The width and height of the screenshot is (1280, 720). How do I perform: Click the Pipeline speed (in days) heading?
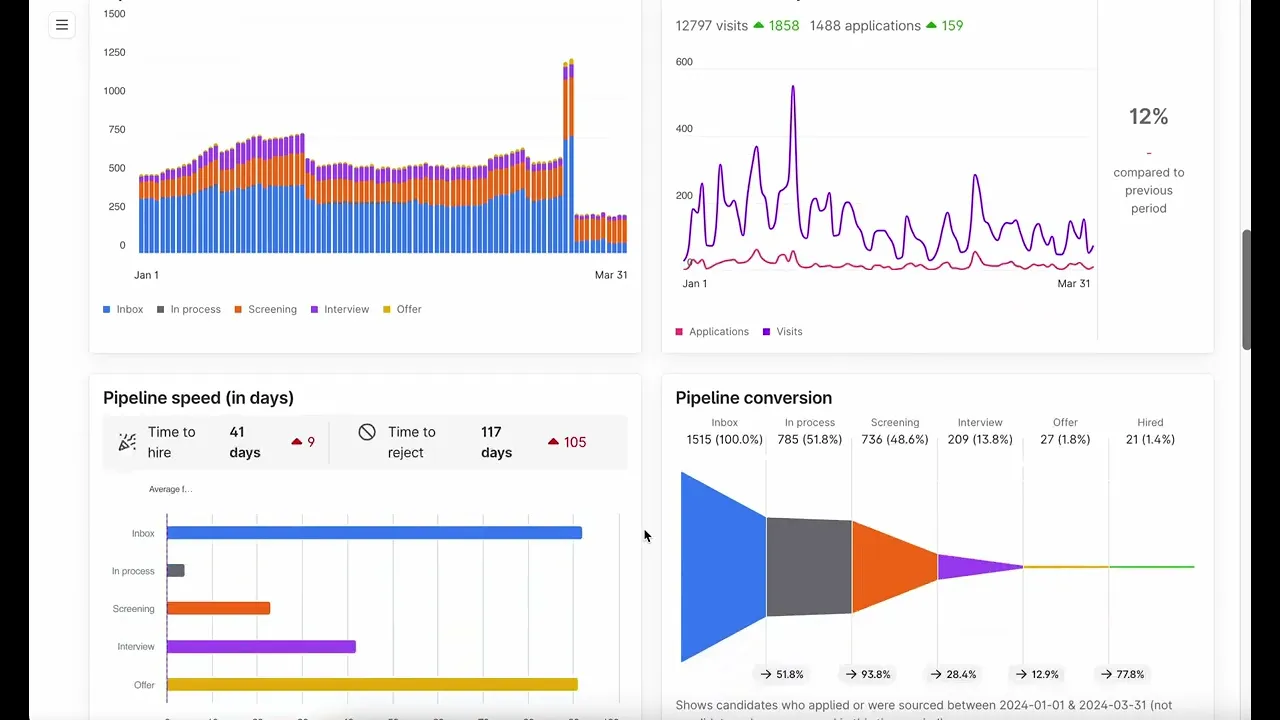(198, 398)
